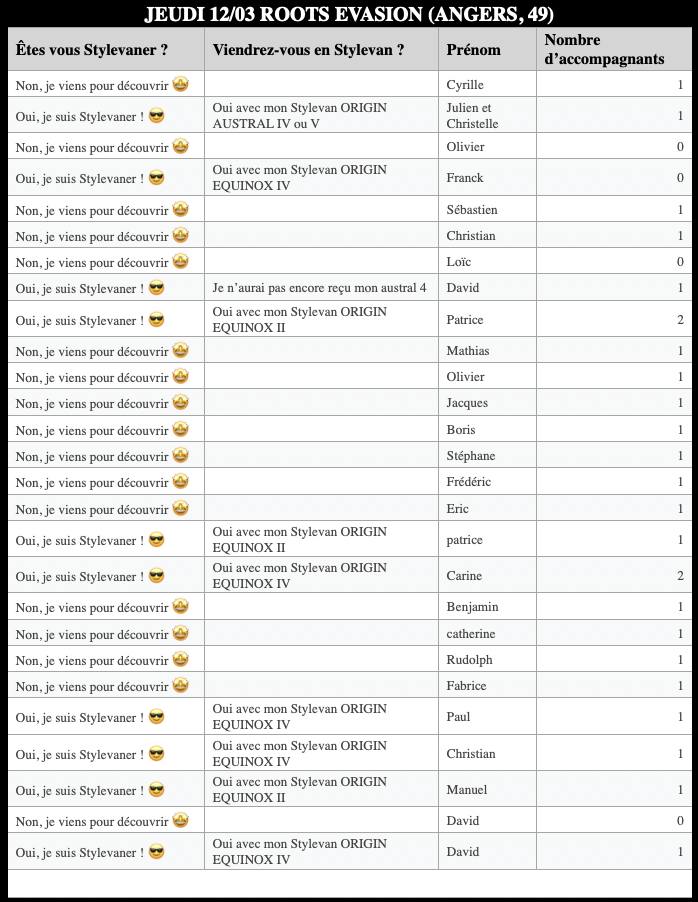
Task: Click the "Je n'aurai pas encore reçu mon austral 4" cell
Action: click(320, 288)
